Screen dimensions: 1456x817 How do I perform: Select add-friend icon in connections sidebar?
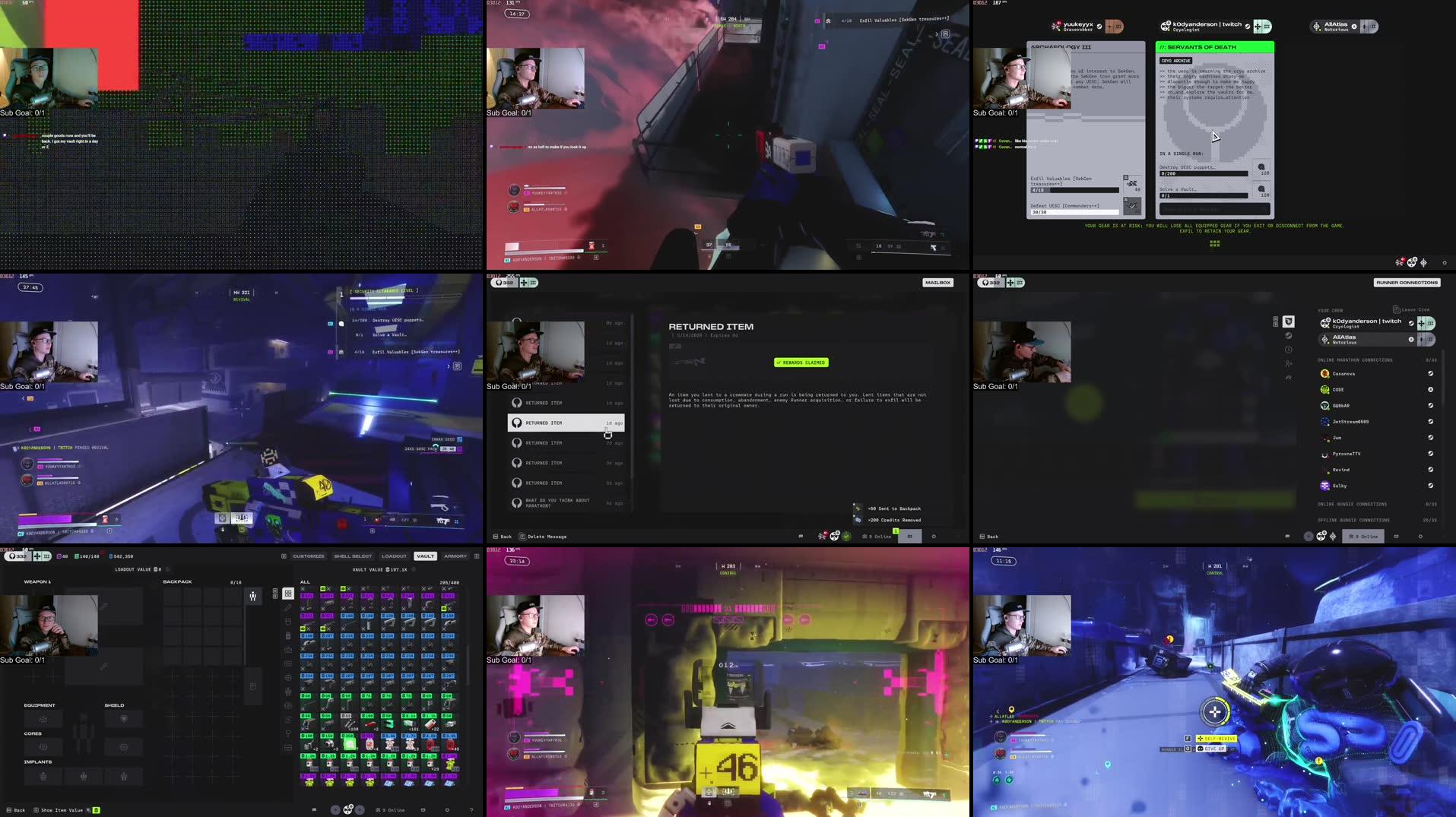pyautogui.click(x=1288, y=364)
